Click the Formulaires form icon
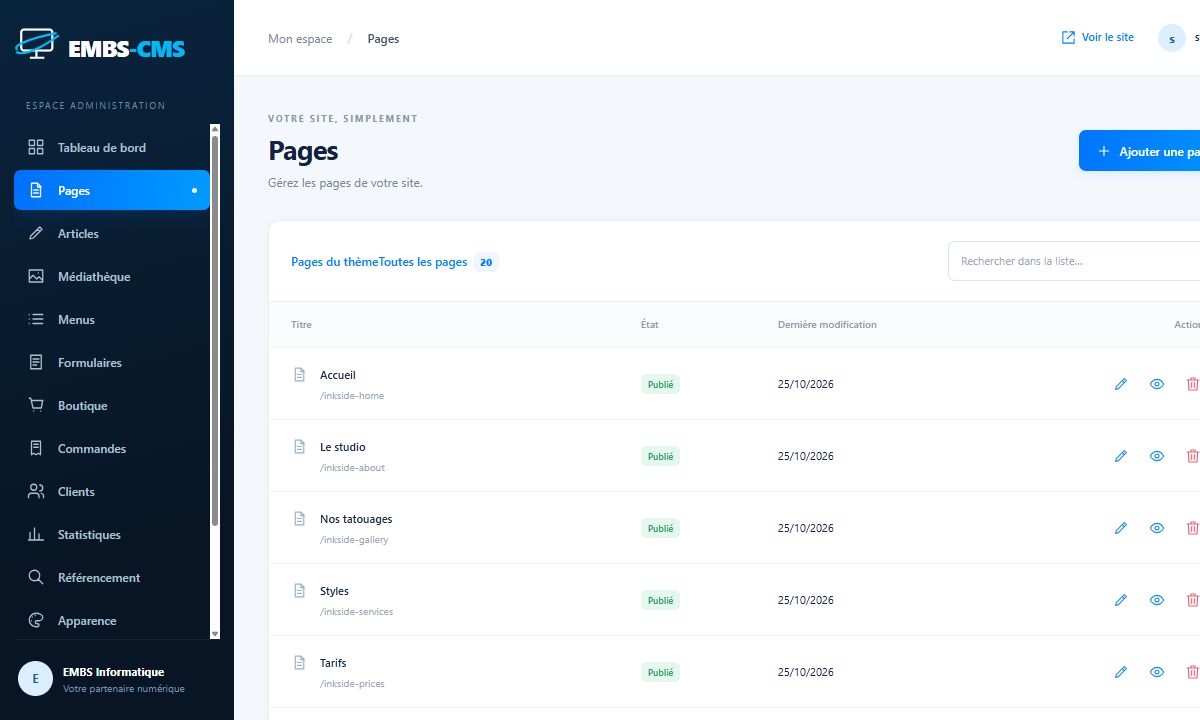This screenshot has width=1200, height=720. [36, 362]
